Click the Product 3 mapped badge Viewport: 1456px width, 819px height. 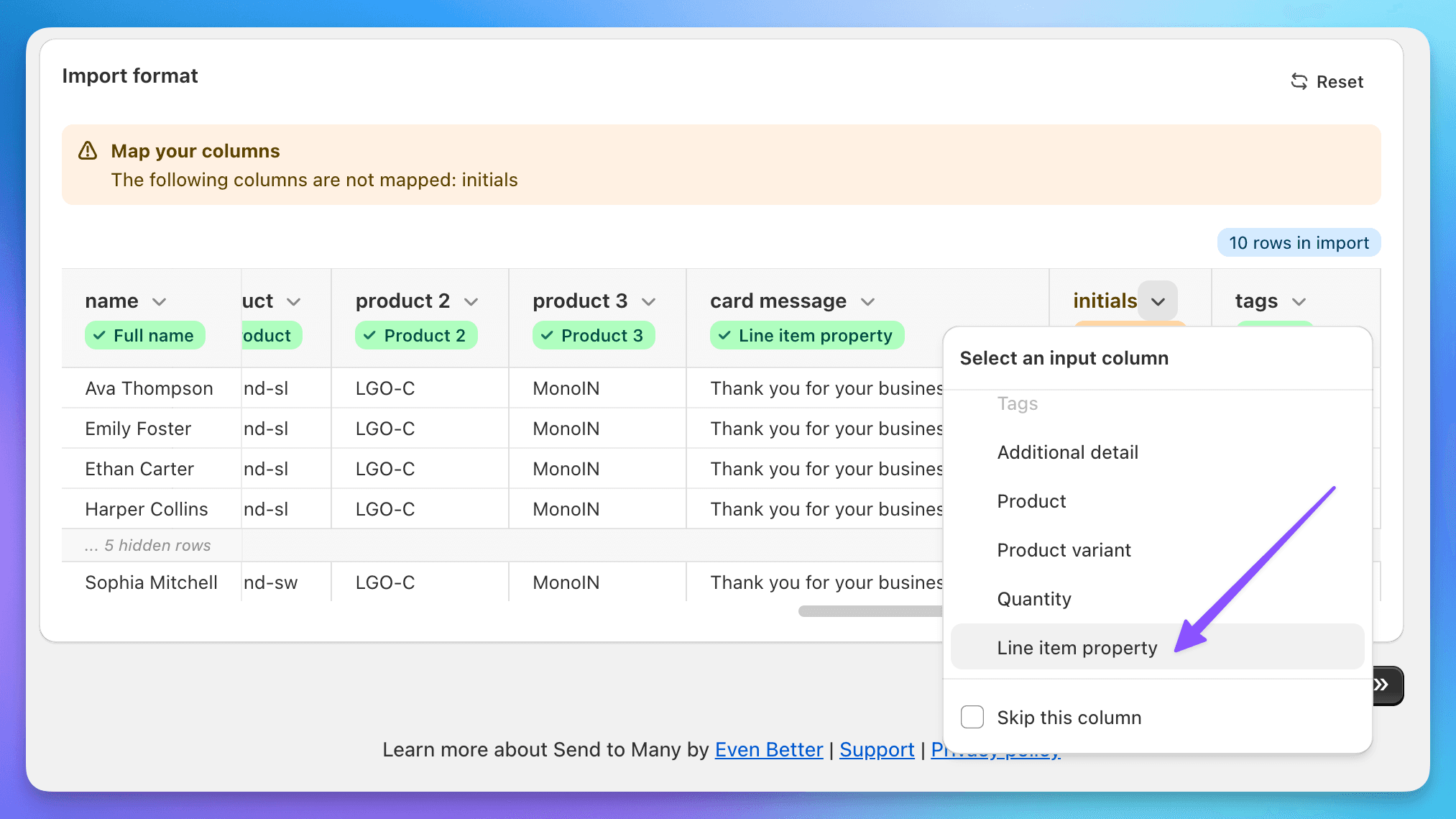click(x=594, y=335)
